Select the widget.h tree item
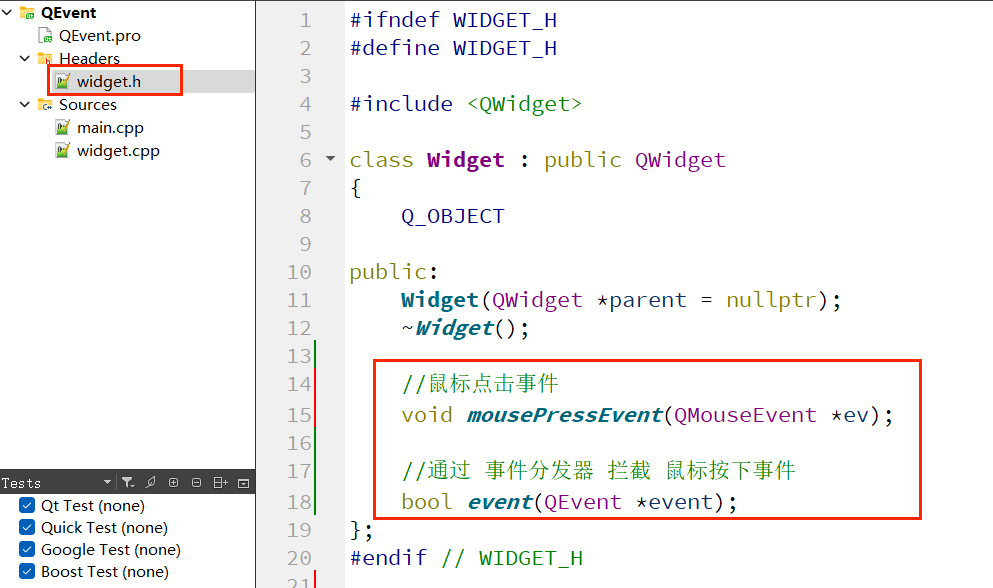The image size is (993, 588). pos(109,82)
